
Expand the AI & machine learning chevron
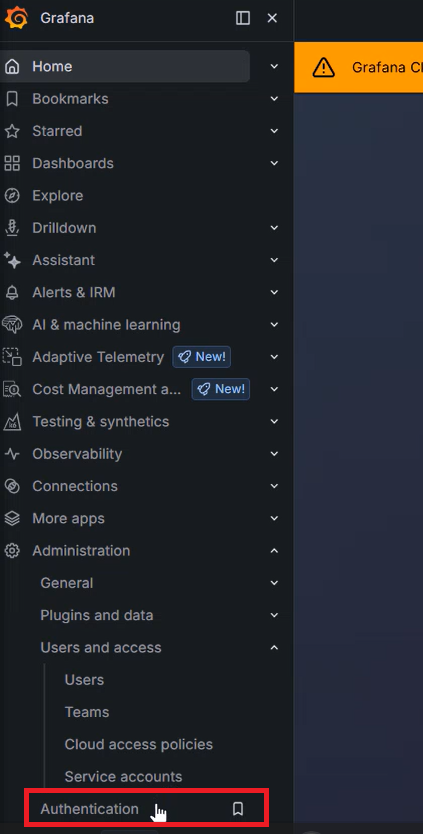pyautogui.click(x=275, y=324)
